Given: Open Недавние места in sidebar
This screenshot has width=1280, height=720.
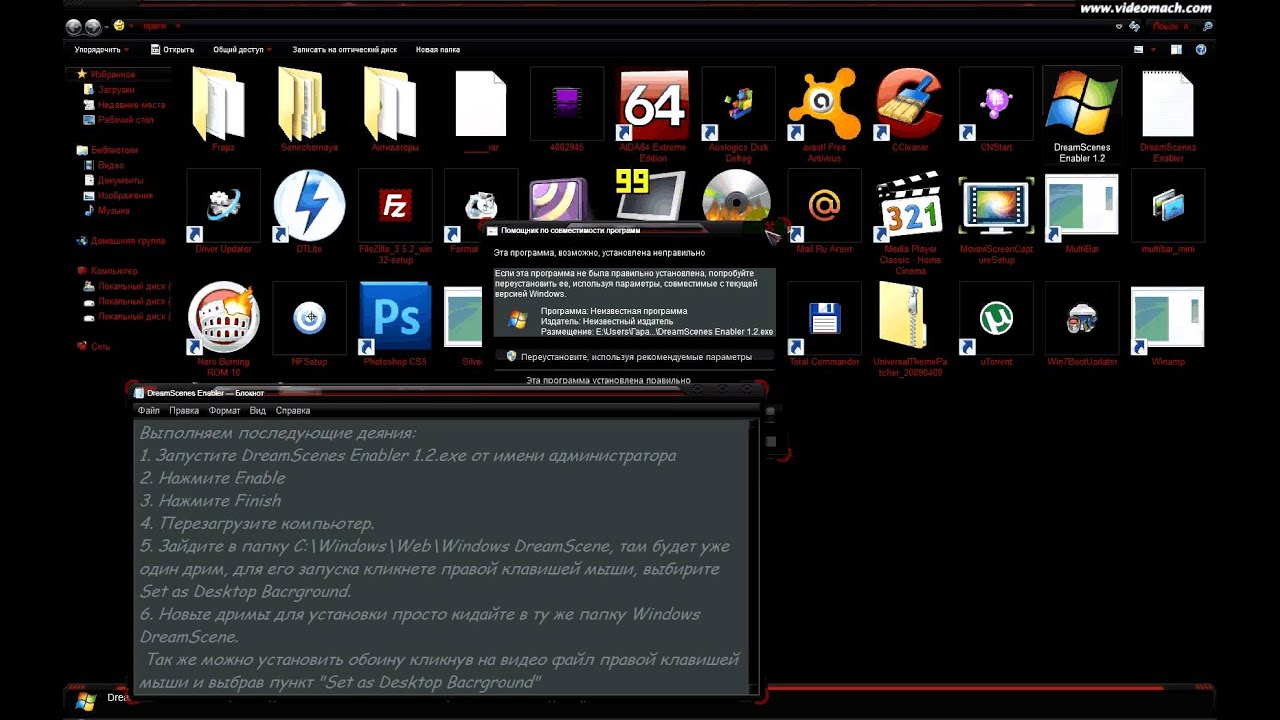Looking at the screenshot, I should 125,104.
